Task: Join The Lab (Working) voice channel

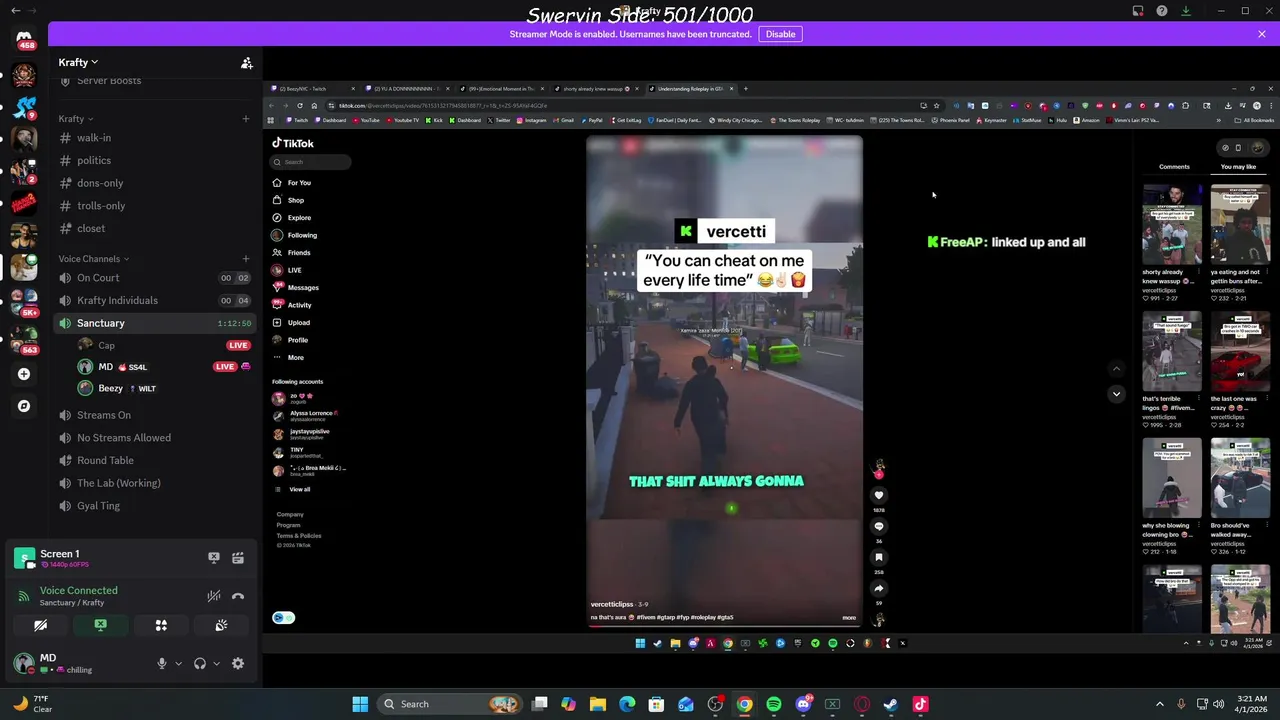Action: (155, 483)
